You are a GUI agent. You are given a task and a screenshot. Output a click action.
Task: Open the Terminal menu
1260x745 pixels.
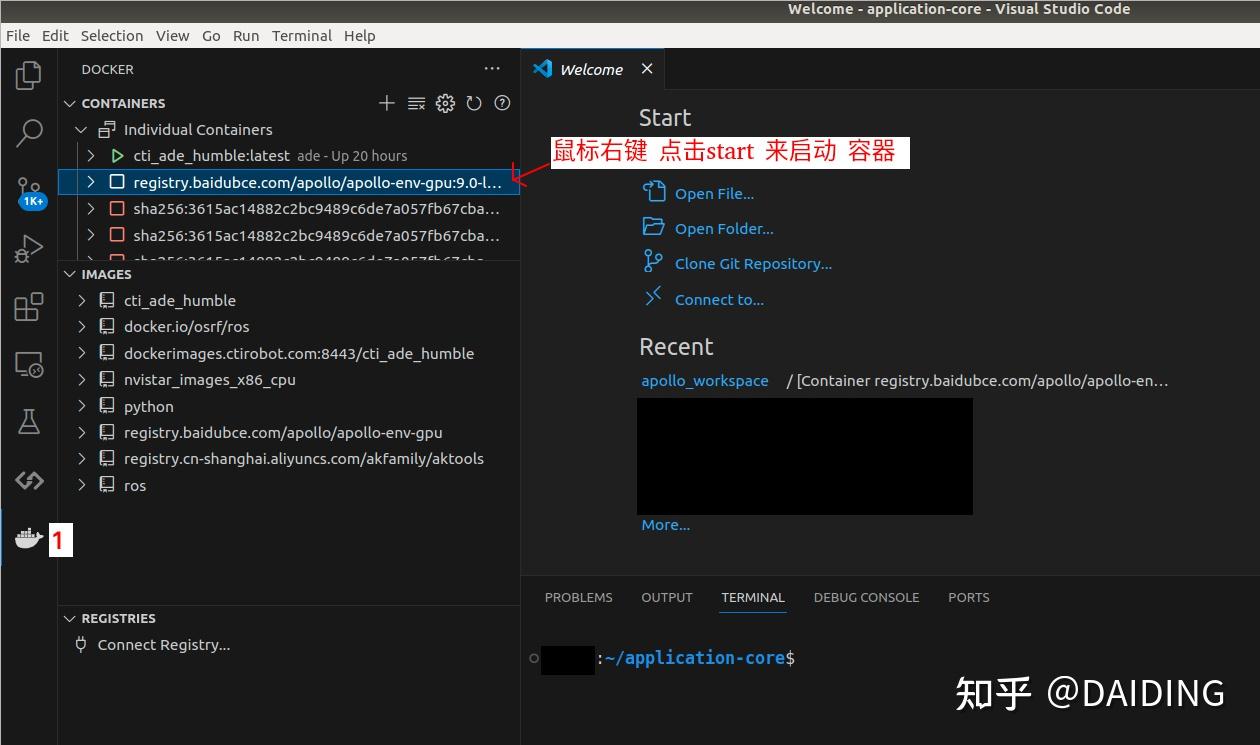click(x=302, y=35)
